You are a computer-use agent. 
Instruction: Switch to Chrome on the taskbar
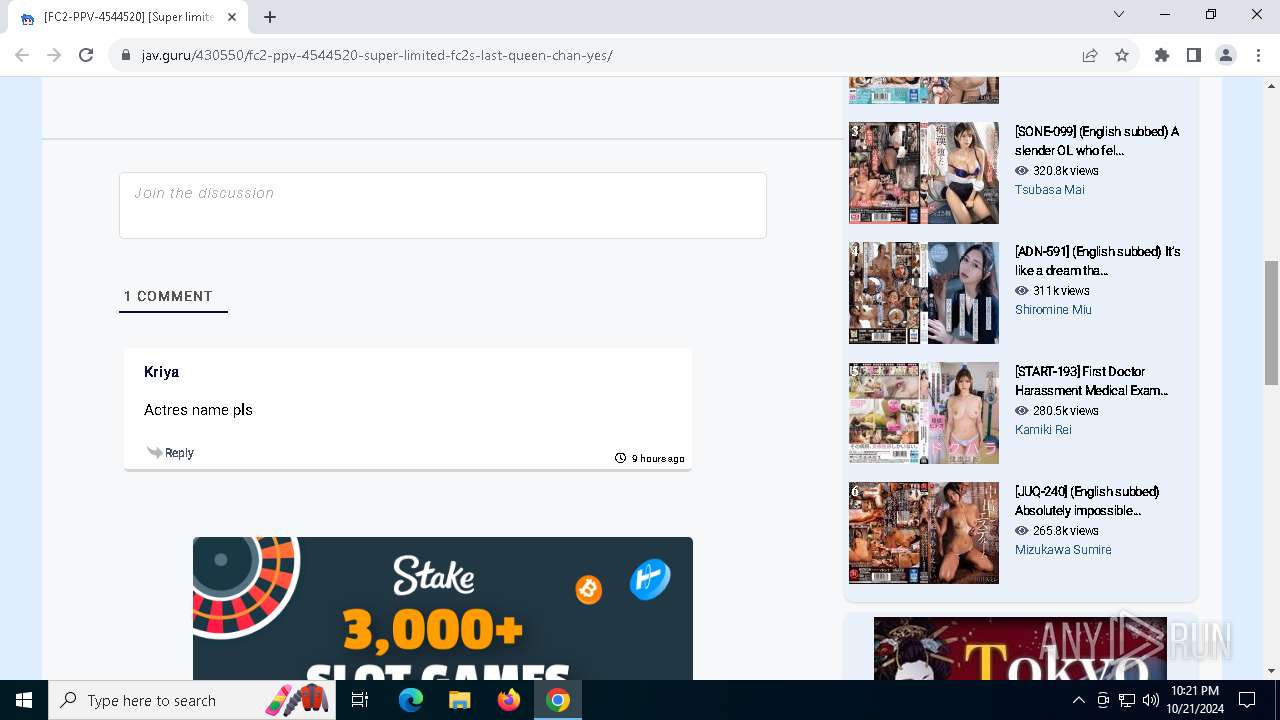click(558, 700)
